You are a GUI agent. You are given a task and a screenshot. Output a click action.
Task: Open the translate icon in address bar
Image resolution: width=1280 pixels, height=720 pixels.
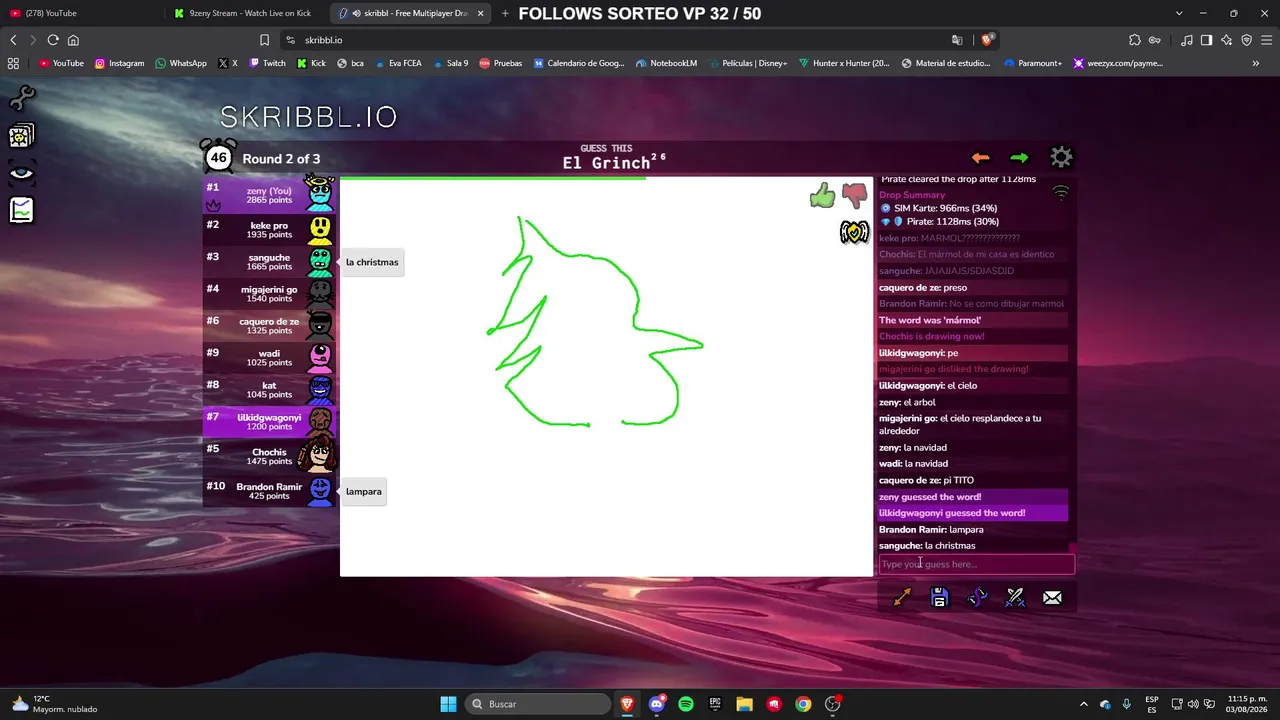click(957, 40)
